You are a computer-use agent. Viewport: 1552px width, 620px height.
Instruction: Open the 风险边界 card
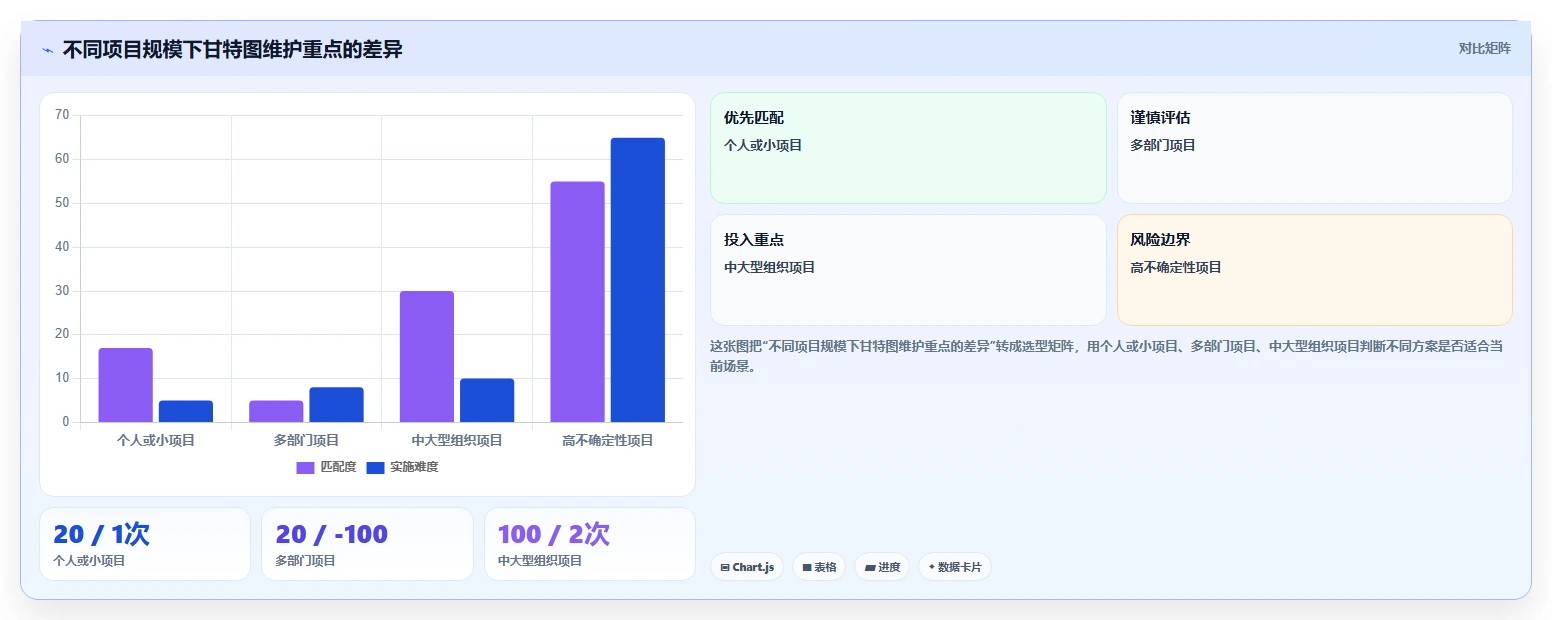pos(1314,270)
